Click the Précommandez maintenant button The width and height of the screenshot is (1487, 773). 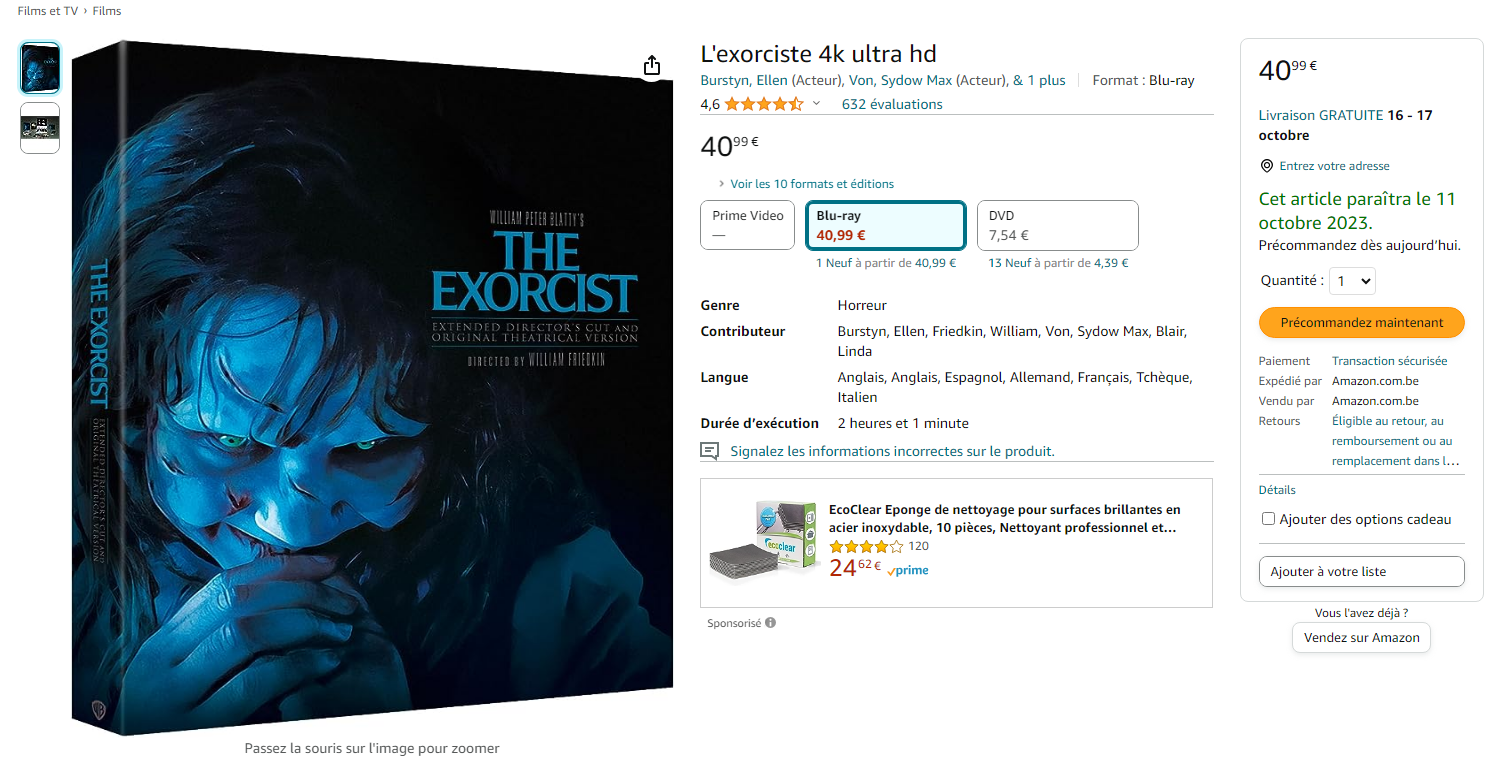point(1362,322)
